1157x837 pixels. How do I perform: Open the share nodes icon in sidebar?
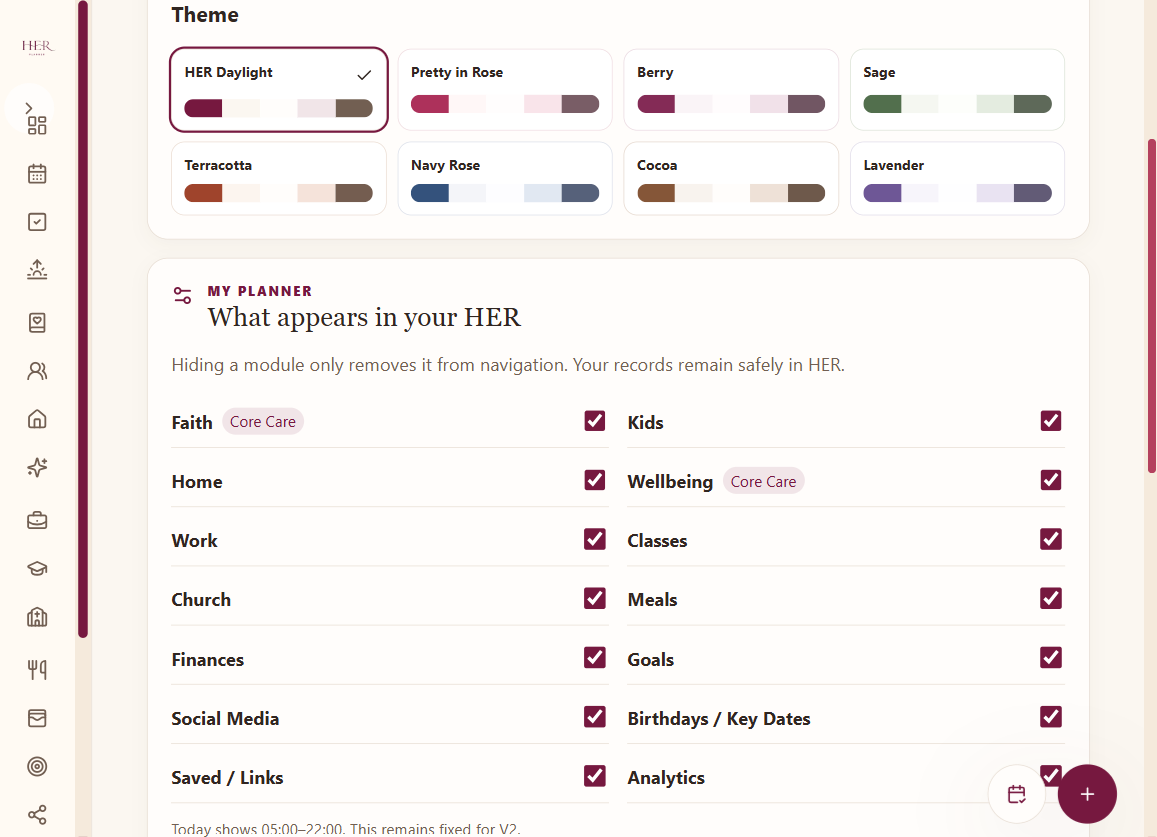37,815
